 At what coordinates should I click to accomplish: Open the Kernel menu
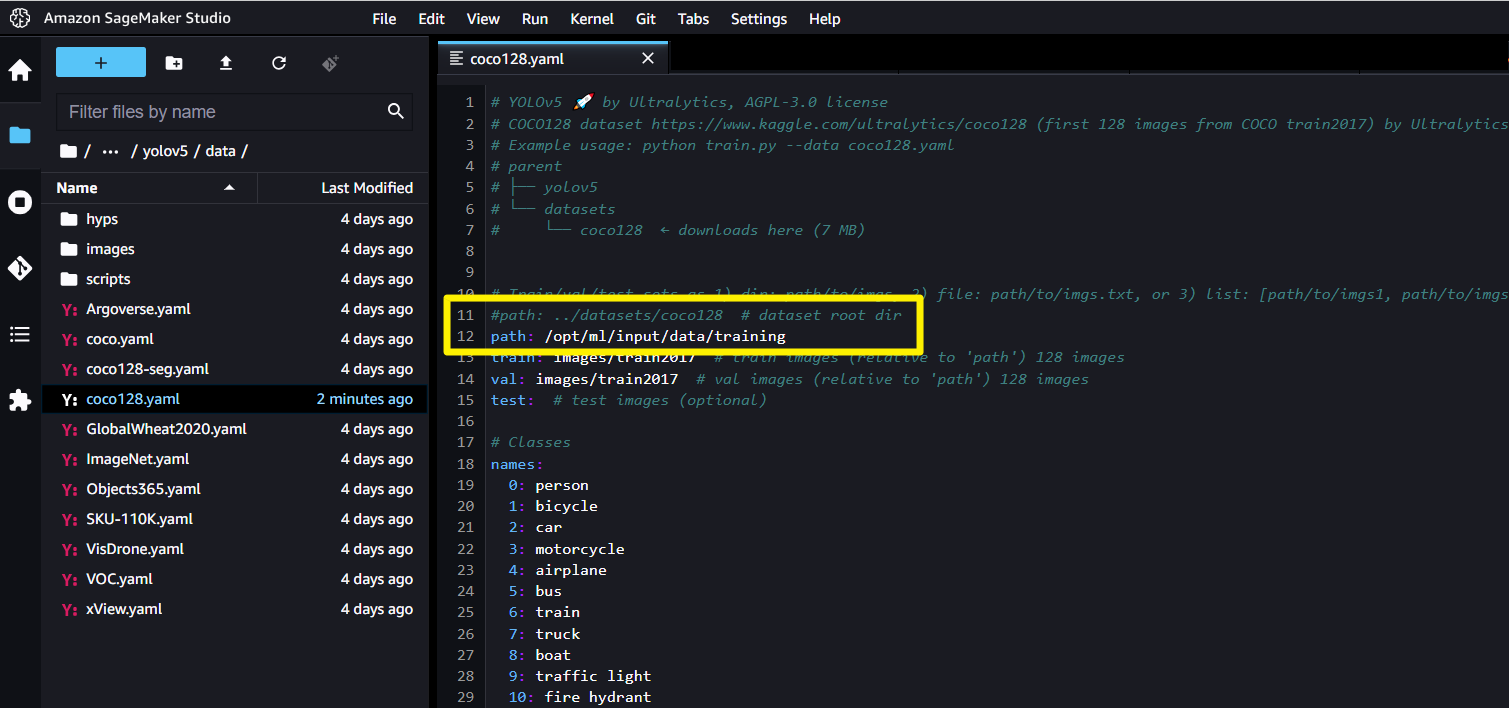click(592, 19)
